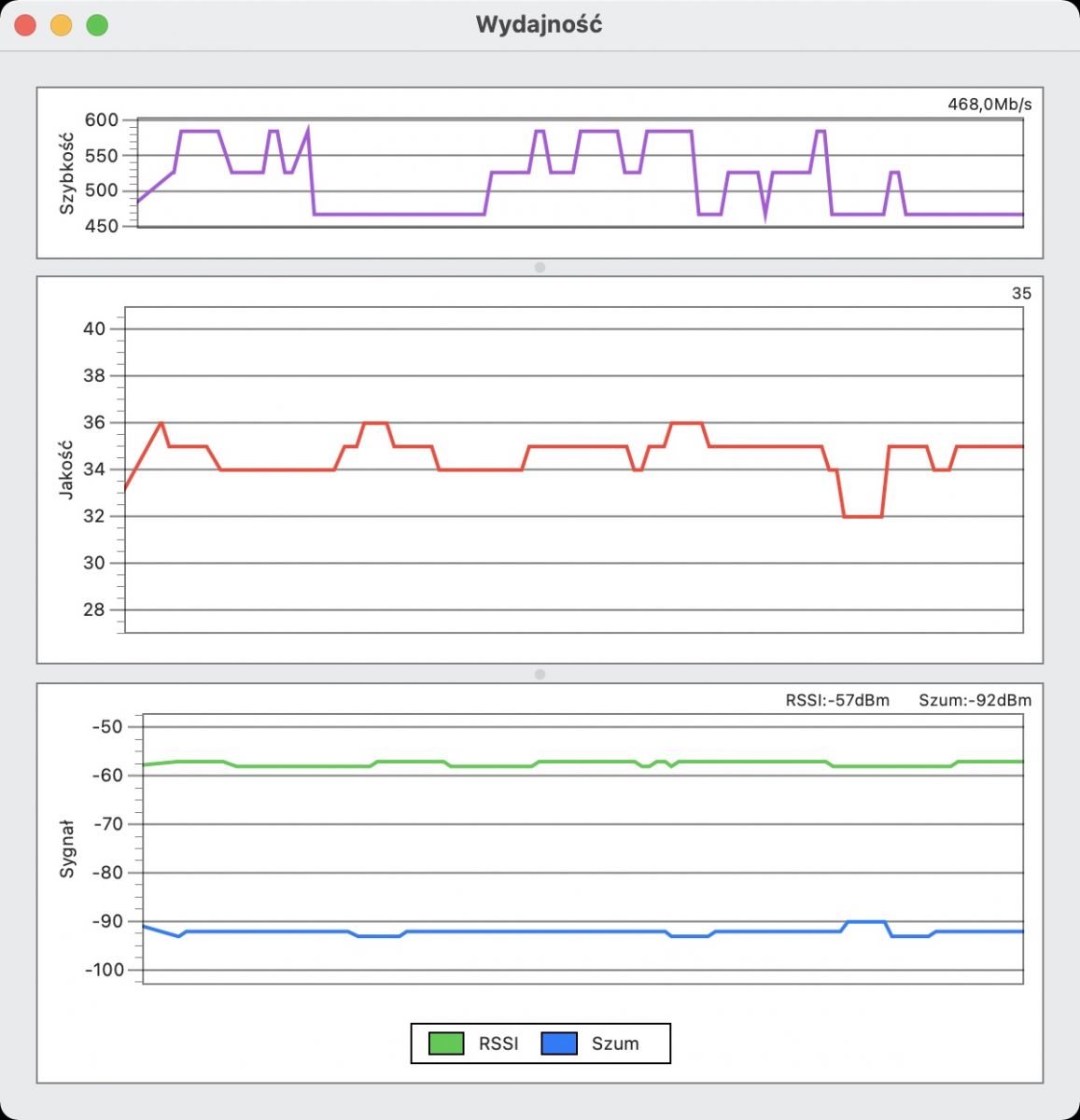1080x1120 pixels.
Task: Click the 30 tick on quality axis
Action: [94, 563]
